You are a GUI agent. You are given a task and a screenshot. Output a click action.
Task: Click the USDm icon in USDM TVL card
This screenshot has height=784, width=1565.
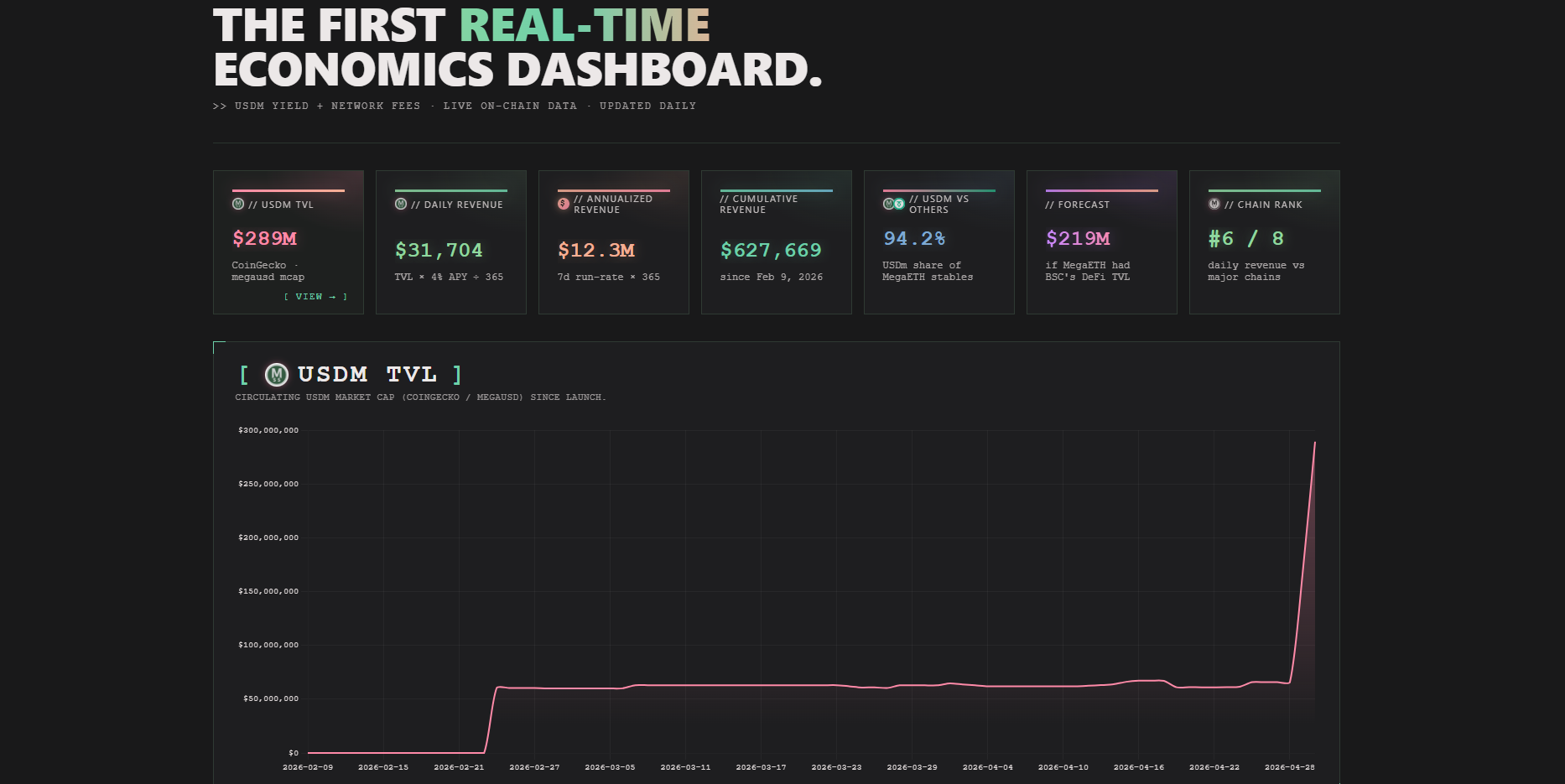click(238, 205)
